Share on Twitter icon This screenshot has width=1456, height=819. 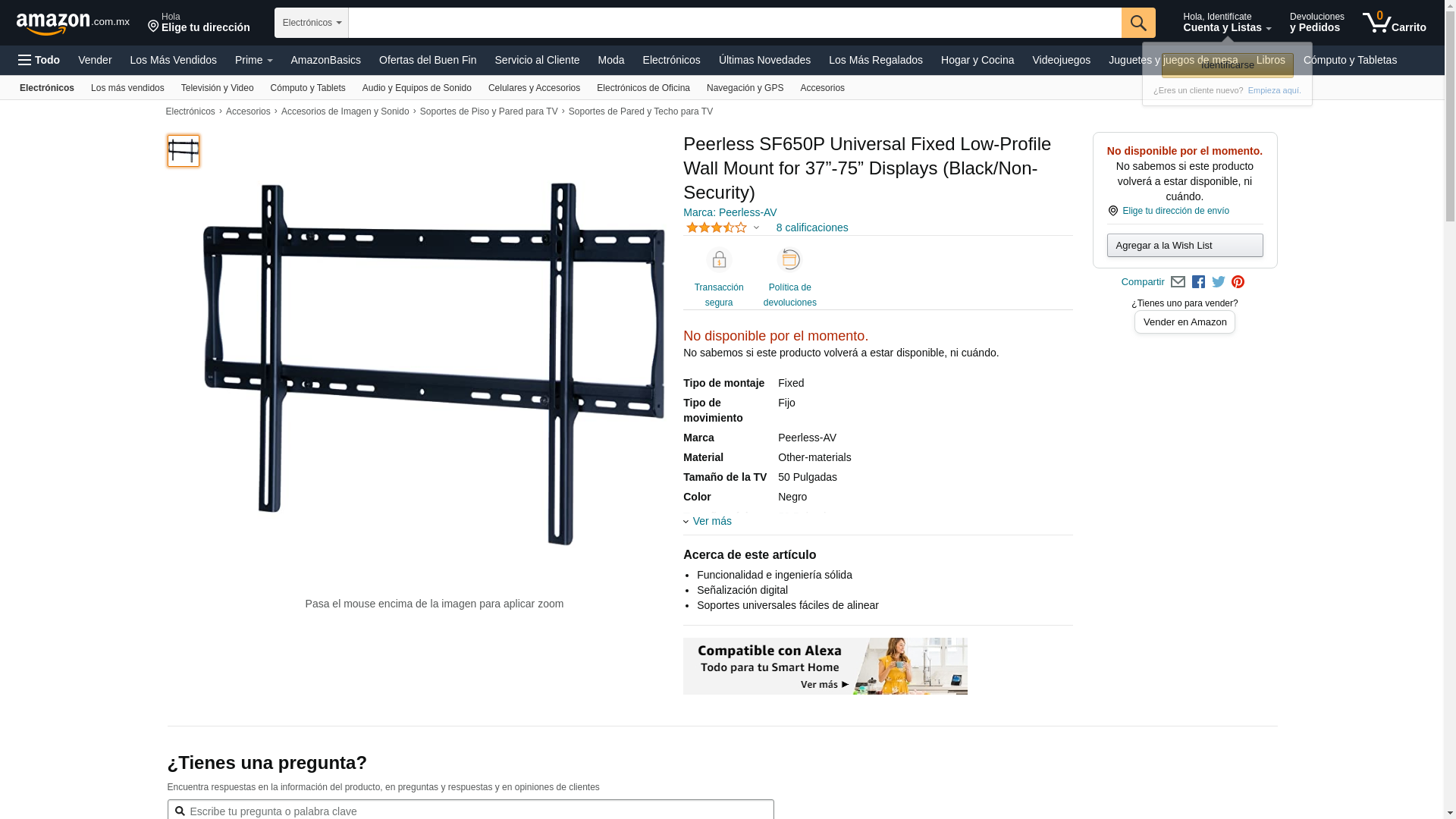[x=1219, y=282]
